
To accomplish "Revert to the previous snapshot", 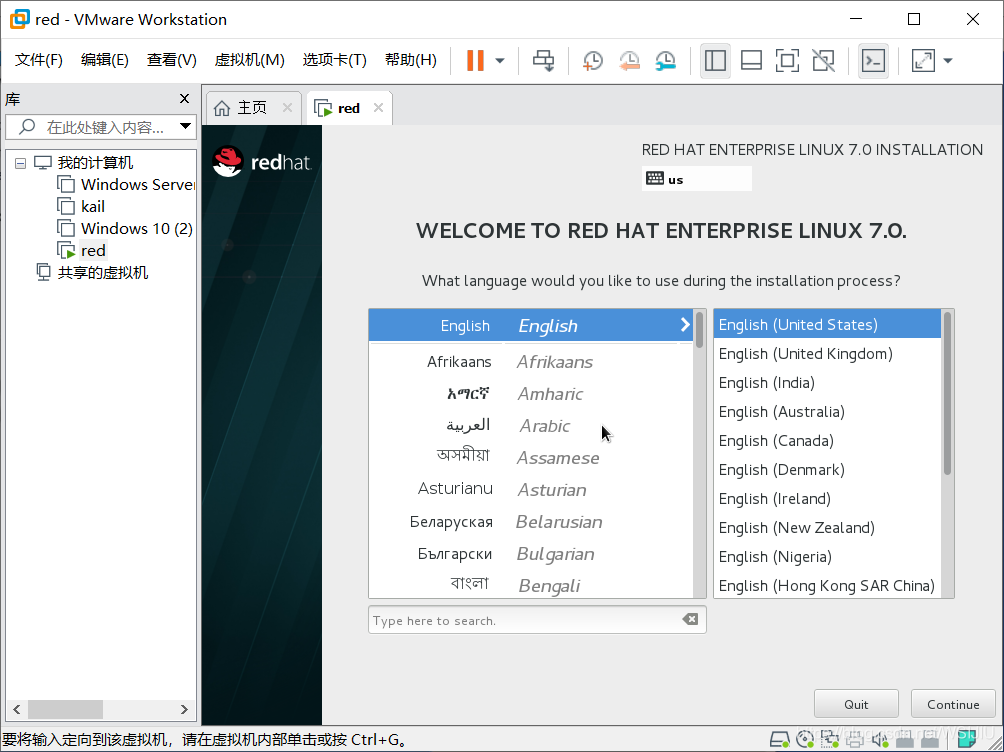I will click(x=629, y=61).
